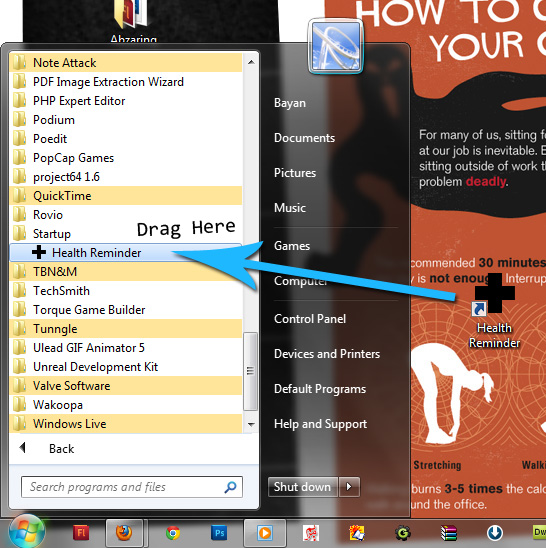
Task: Open Pictures from the Start menu
Action: click(x=295, y=173)
